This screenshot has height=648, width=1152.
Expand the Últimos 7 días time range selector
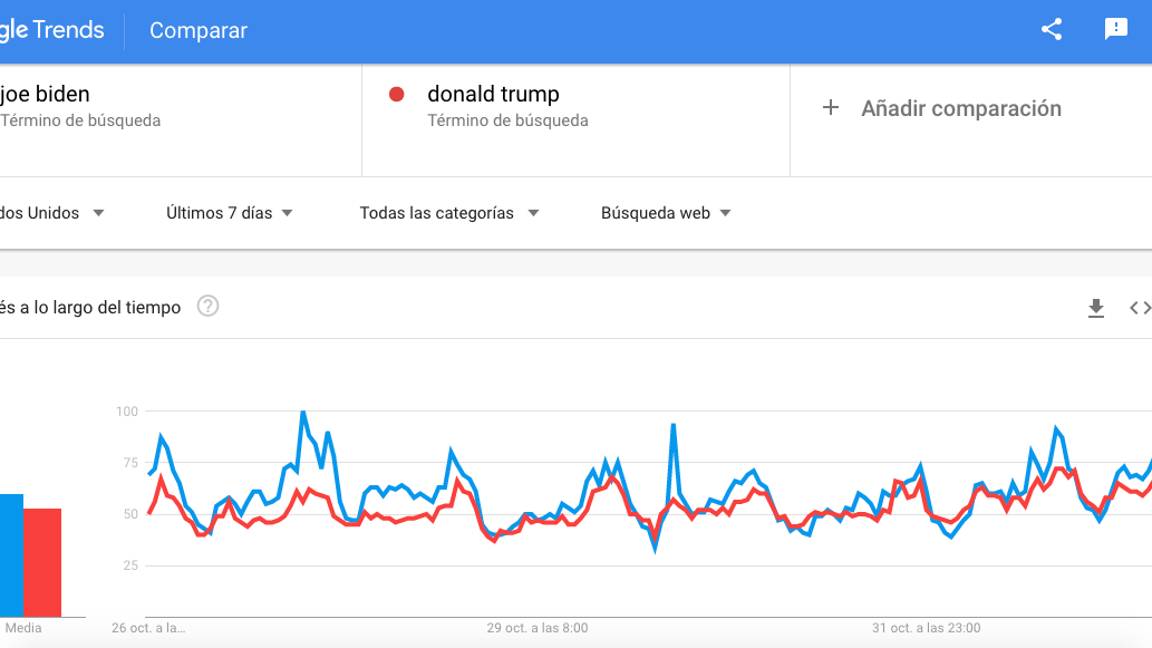point(229,212)
